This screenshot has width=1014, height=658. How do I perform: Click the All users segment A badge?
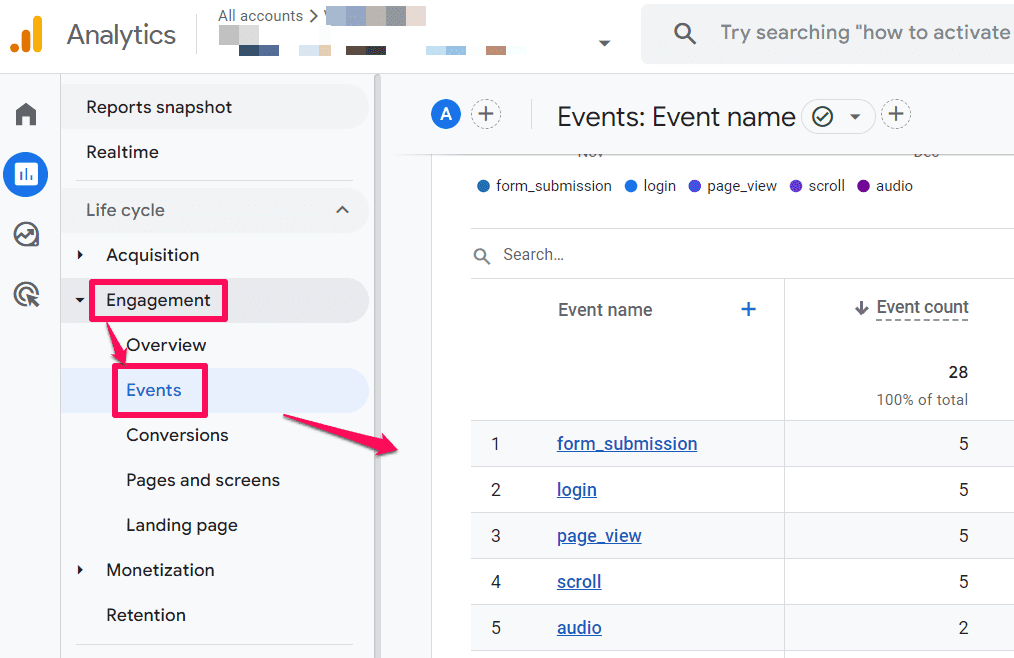(446, 114)
